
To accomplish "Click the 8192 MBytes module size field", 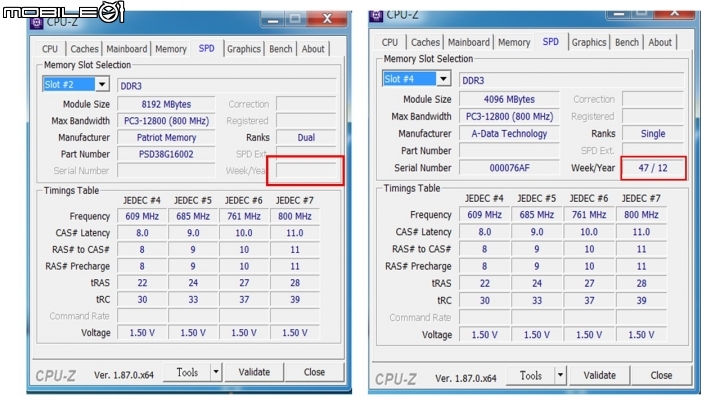I will (166, 104).
